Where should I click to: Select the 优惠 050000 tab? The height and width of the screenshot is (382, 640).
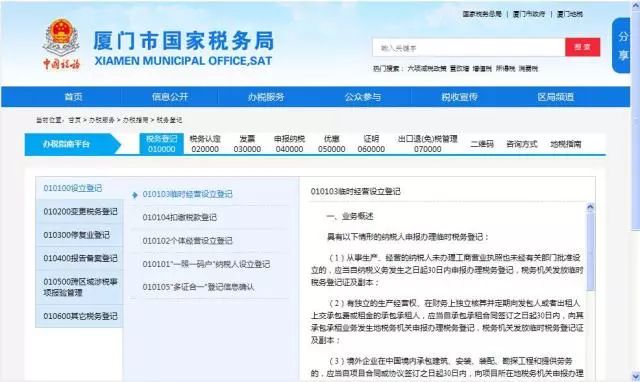(331, 144)
